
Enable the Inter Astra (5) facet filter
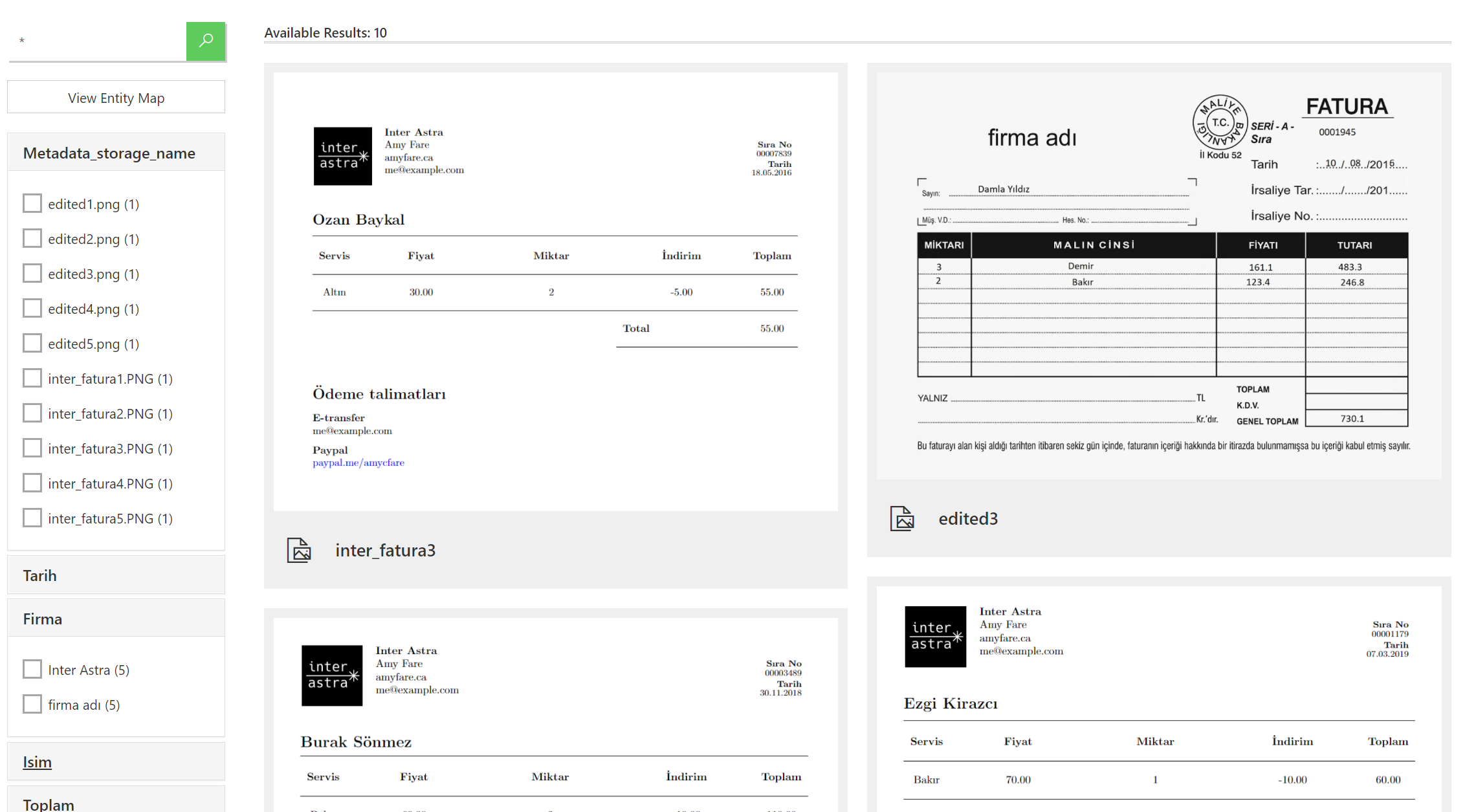[x=32, y=669]
